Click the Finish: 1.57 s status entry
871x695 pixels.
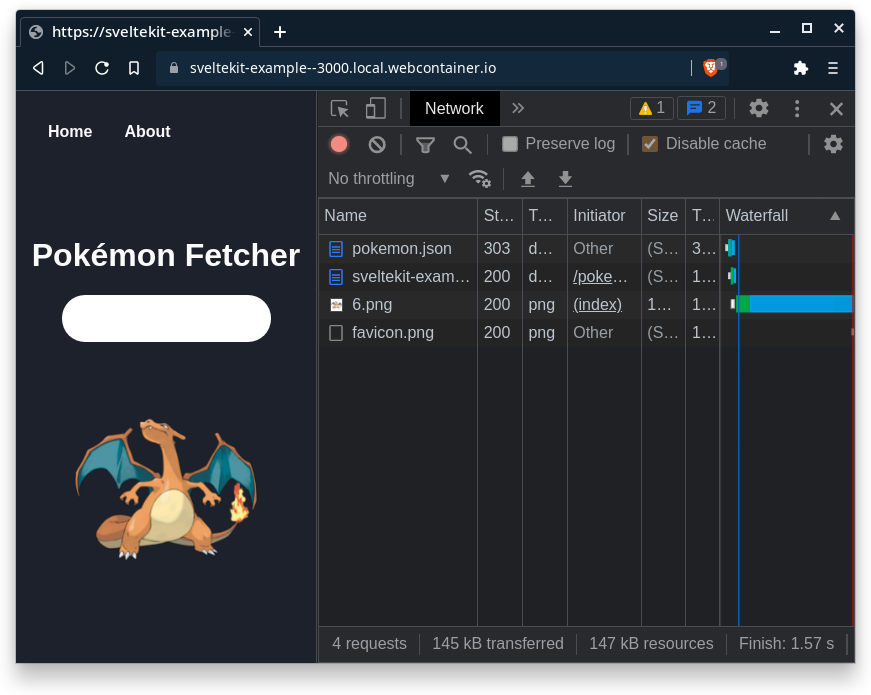click(x=786, y=643)
